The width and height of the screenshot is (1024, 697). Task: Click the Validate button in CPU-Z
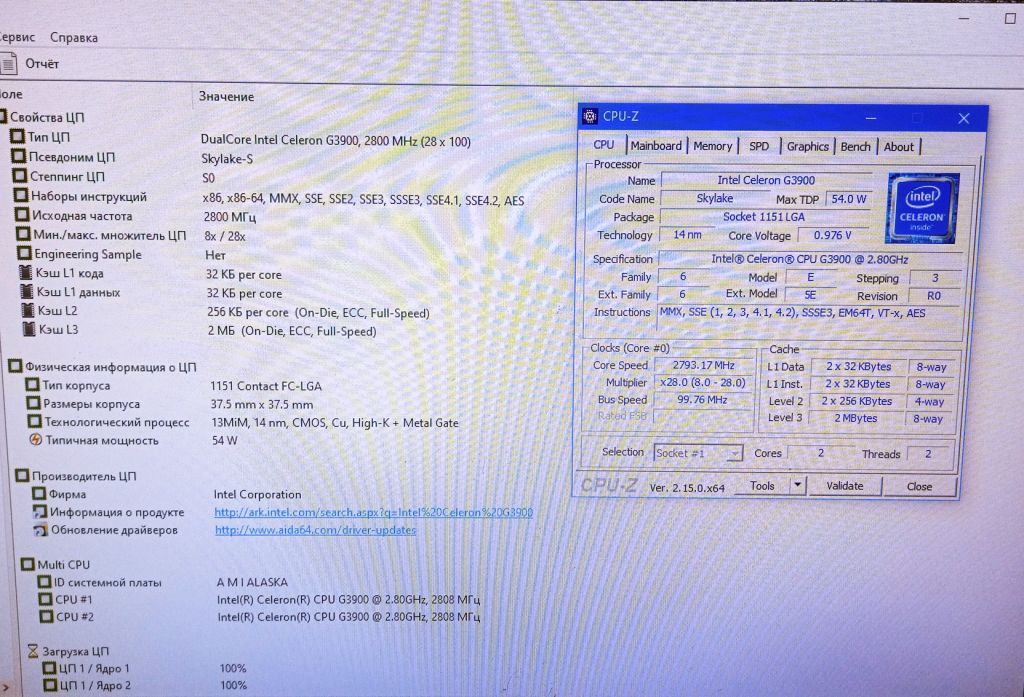coord(845,486)
